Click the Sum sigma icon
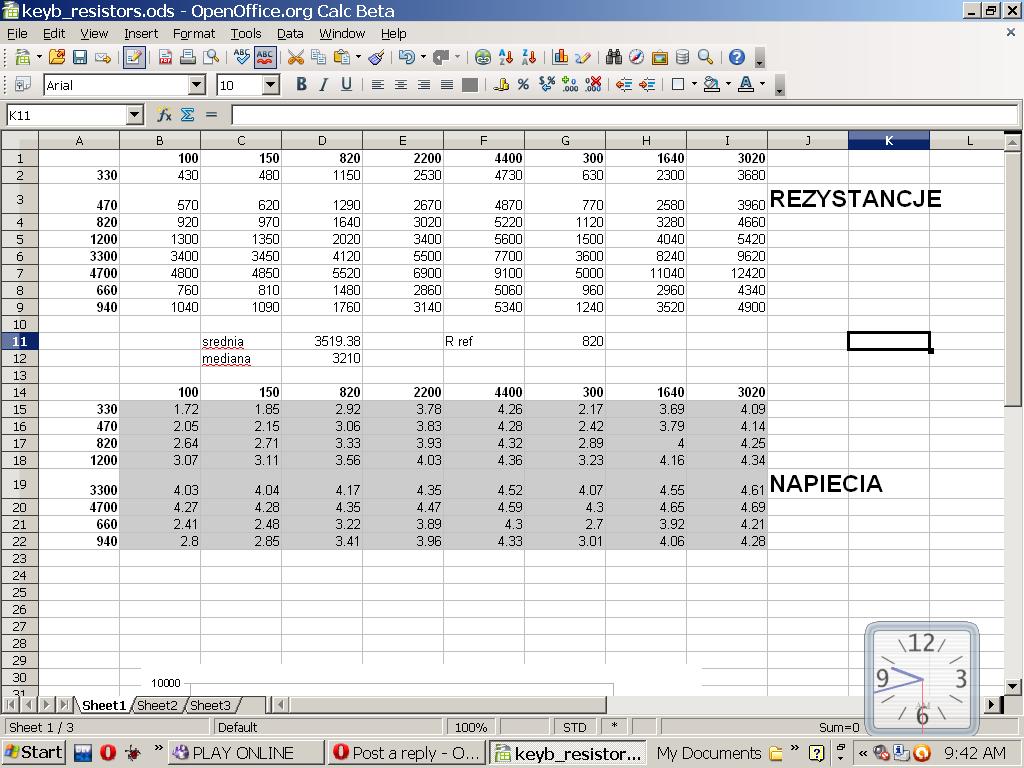 [x=187, y=115]
